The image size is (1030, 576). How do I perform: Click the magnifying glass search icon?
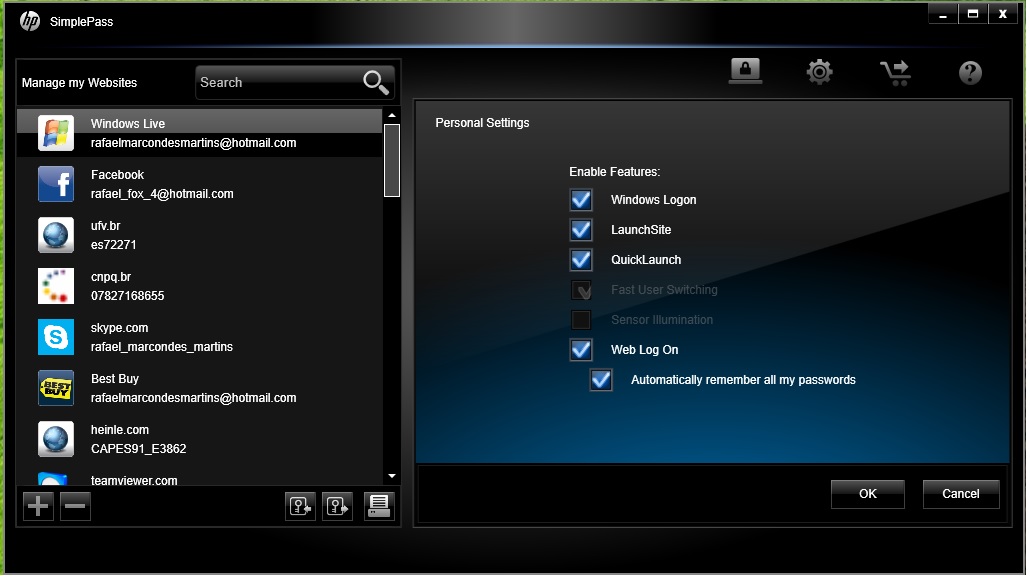click(x=376, y=82)
